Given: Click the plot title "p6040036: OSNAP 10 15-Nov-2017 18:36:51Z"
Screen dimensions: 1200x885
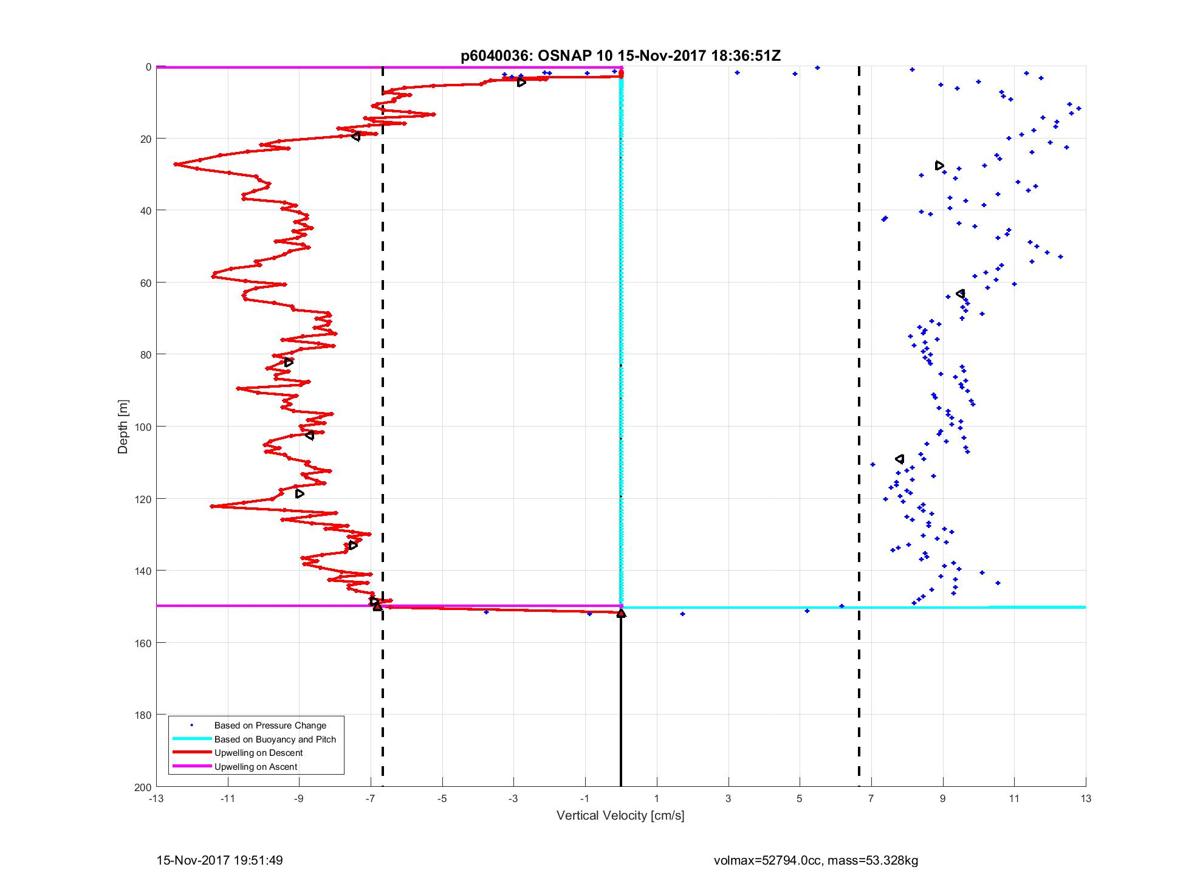Looking at the screenshot, I should click(620, 57).
